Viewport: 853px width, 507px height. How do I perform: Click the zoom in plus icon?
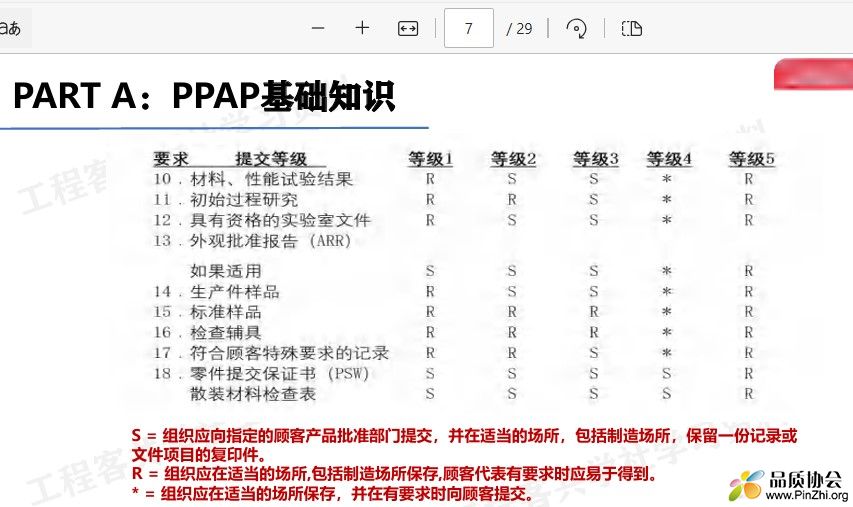(362, 28)
